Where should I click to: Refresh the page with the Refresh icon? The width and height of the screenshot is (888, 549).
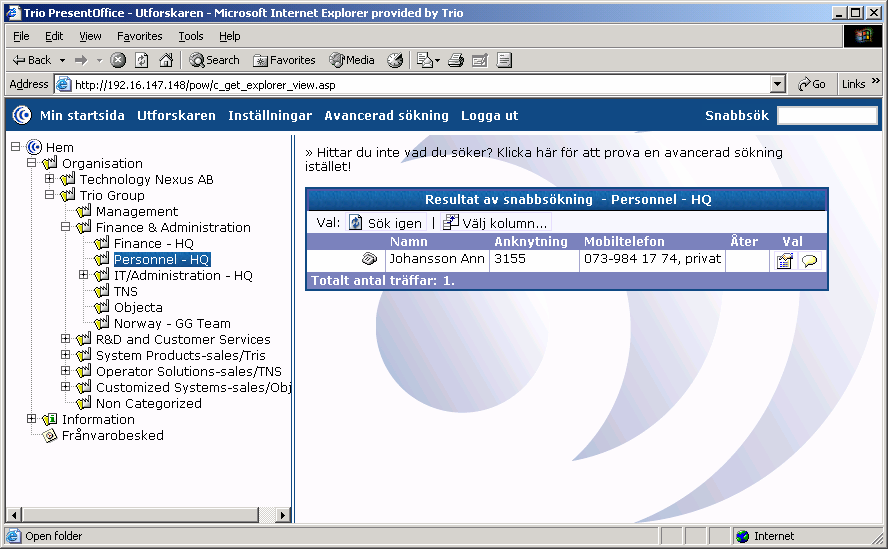pyautogui.click(x=142, y=60)
